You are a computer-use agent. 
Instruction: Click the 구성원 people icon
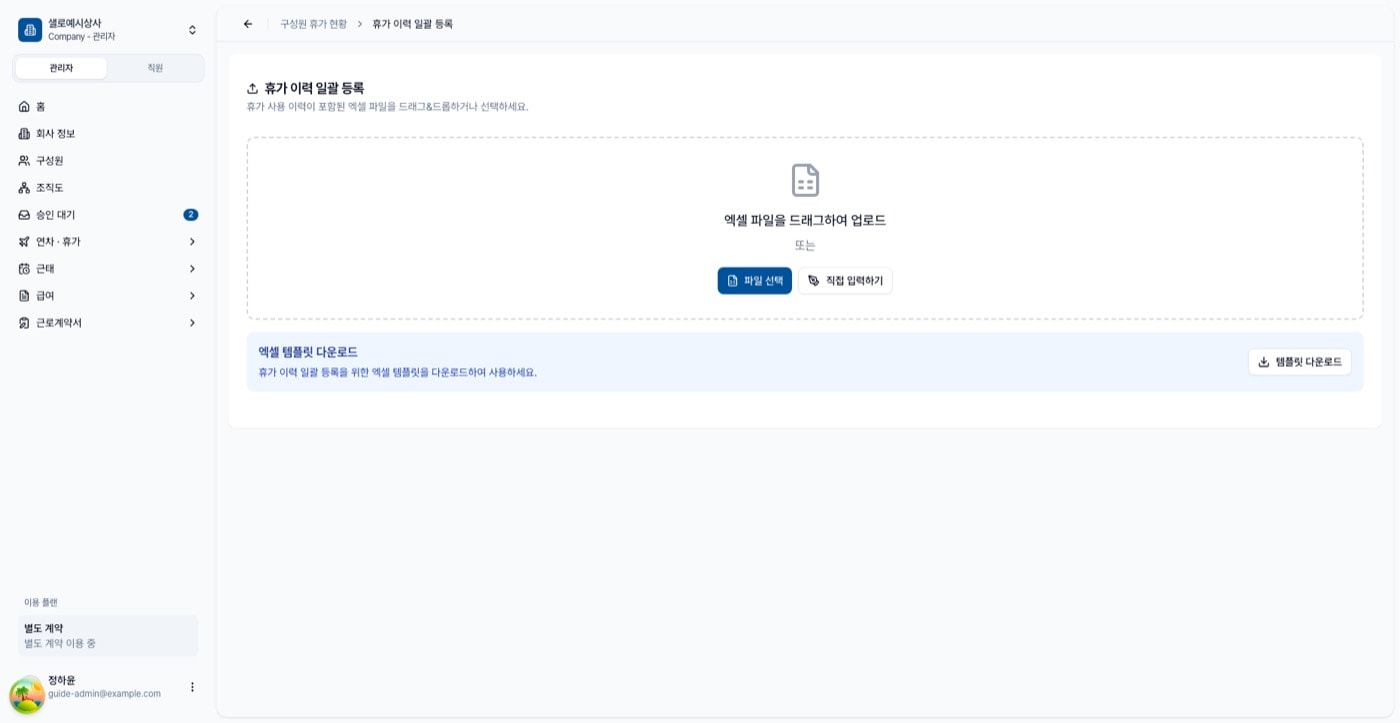24,160
